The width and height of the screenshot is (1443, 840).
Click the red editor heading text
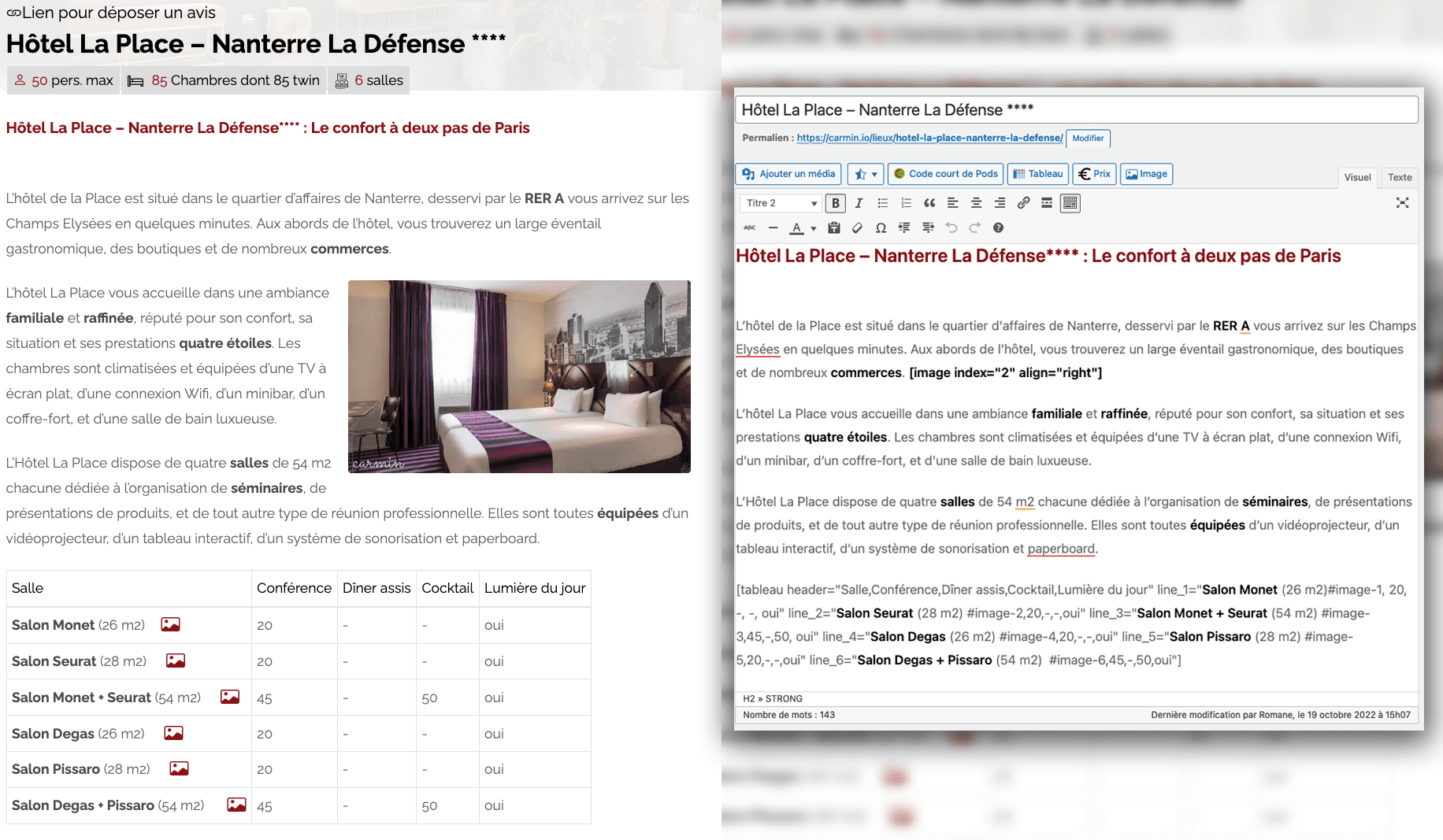click(1038, 256)
